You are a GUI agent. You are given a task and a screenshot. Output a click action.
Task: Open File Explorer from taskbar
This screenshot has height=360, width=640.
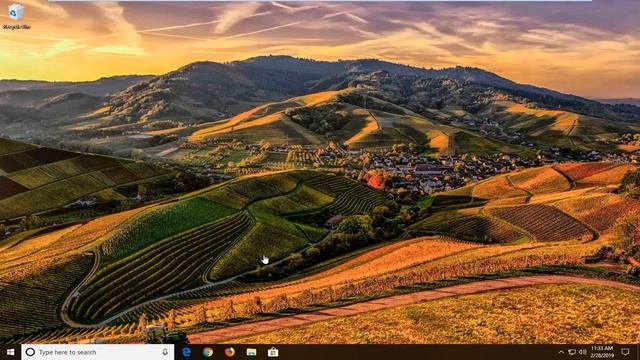click(251, 352)
